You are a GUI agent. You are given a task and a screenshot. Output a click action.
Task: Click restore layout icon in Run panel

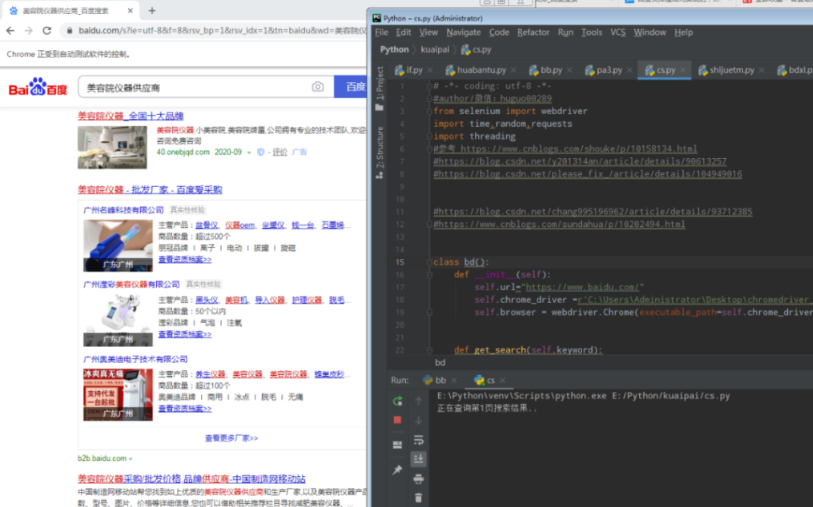(398, 444)
